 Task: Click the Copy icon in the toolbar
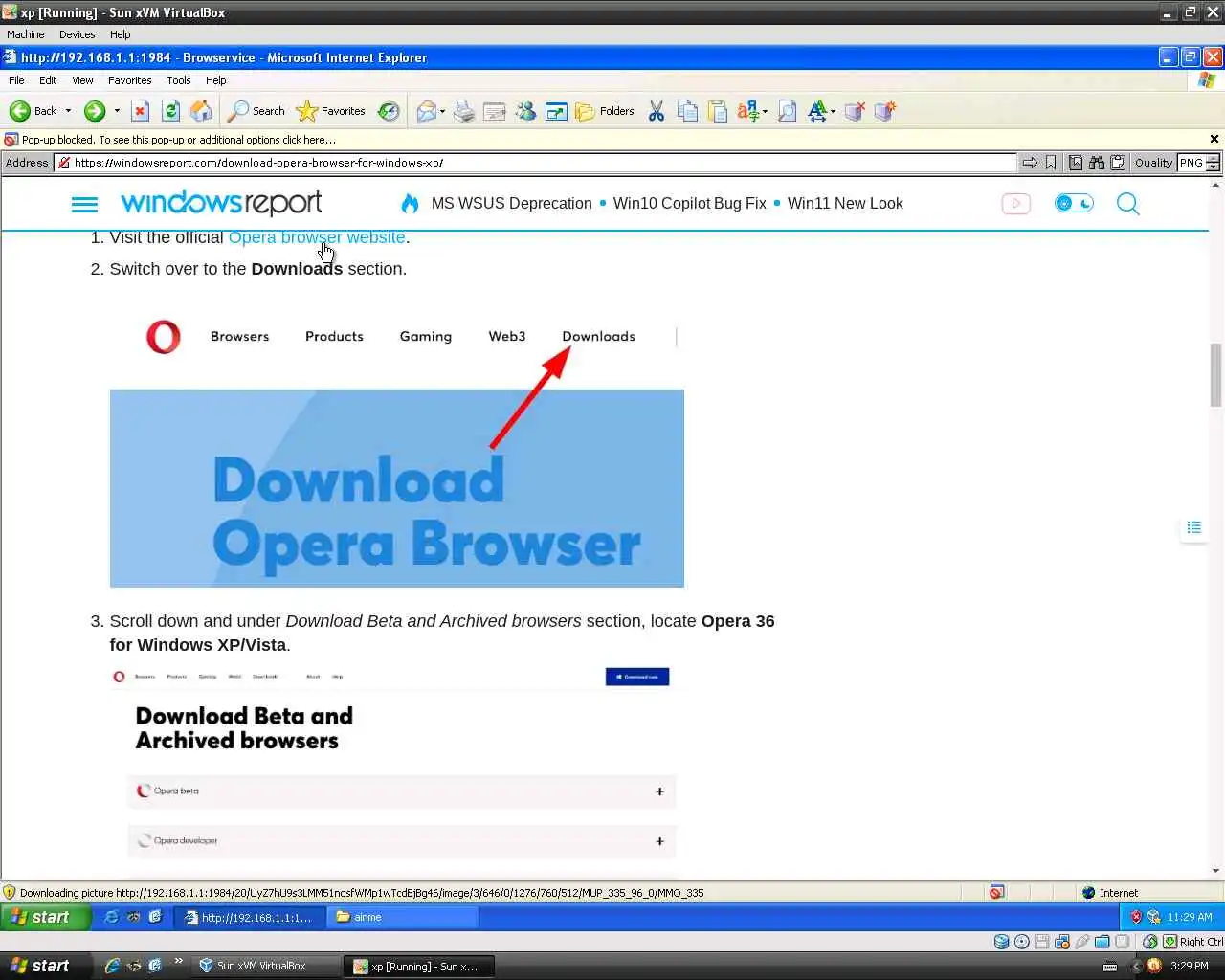point(687,111)
